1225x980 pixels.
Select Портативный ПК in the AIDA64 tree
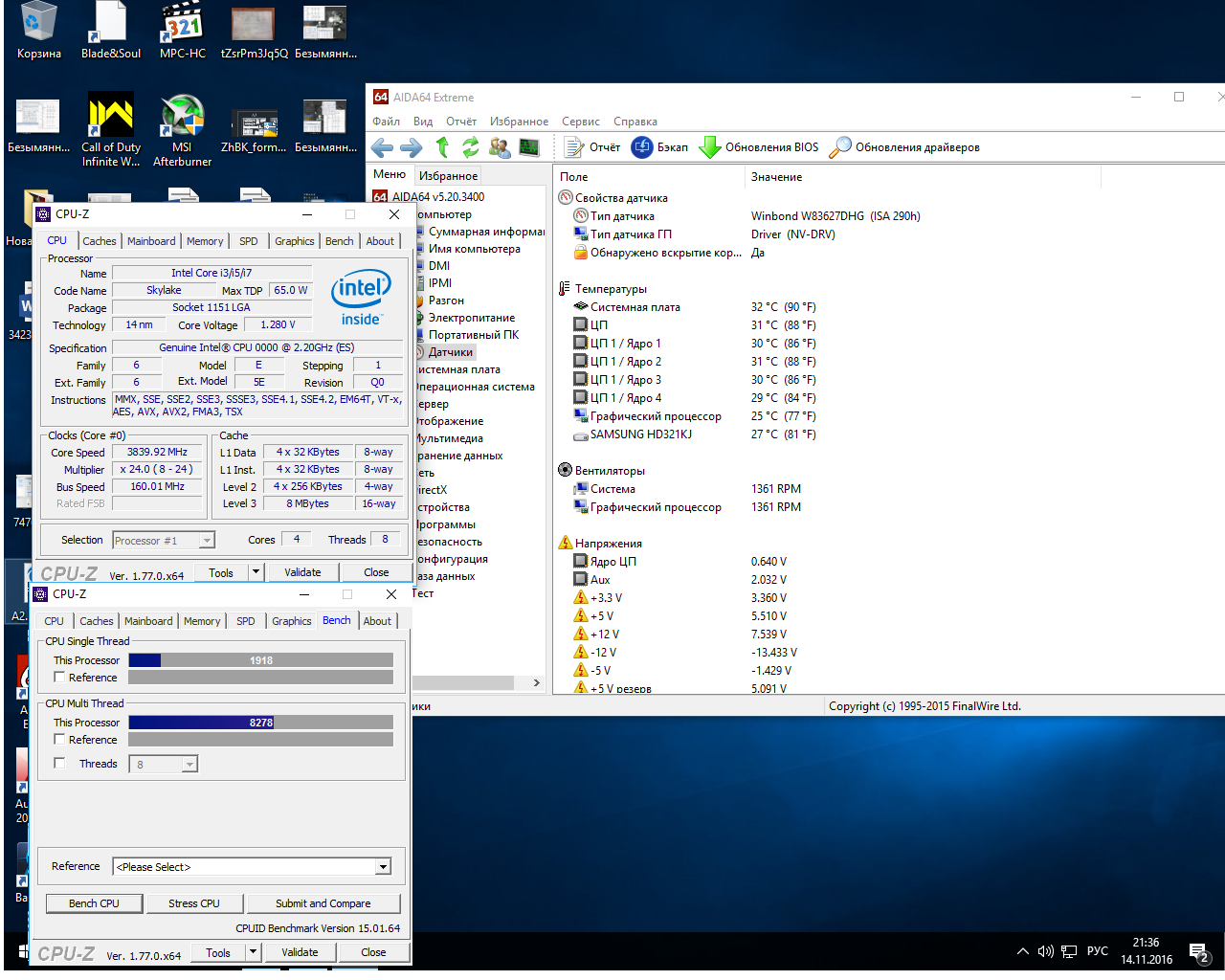click(x=473, y=335)
